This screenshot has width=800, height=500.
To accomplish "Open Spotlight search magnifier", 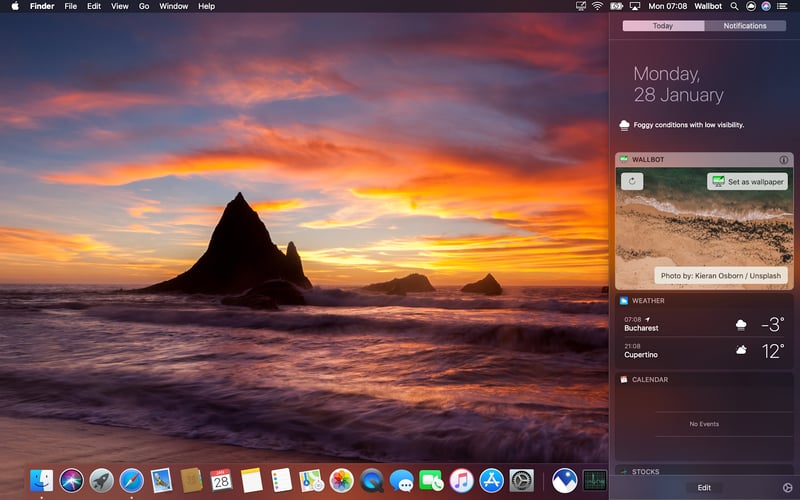I will point(734,6).
